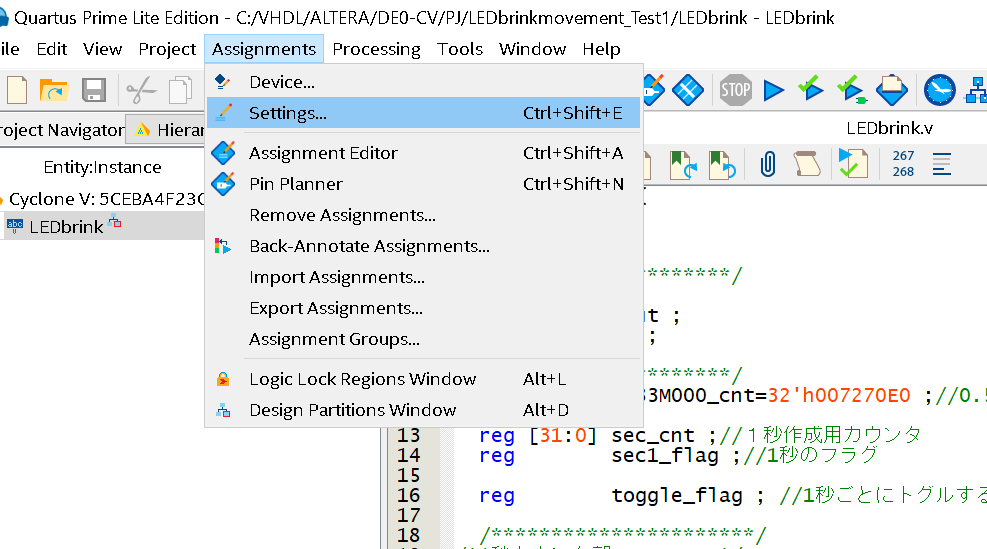The image size is (987, 549).
Task: Click the Logic Lock padlock icon
Action: click(223, 378)
